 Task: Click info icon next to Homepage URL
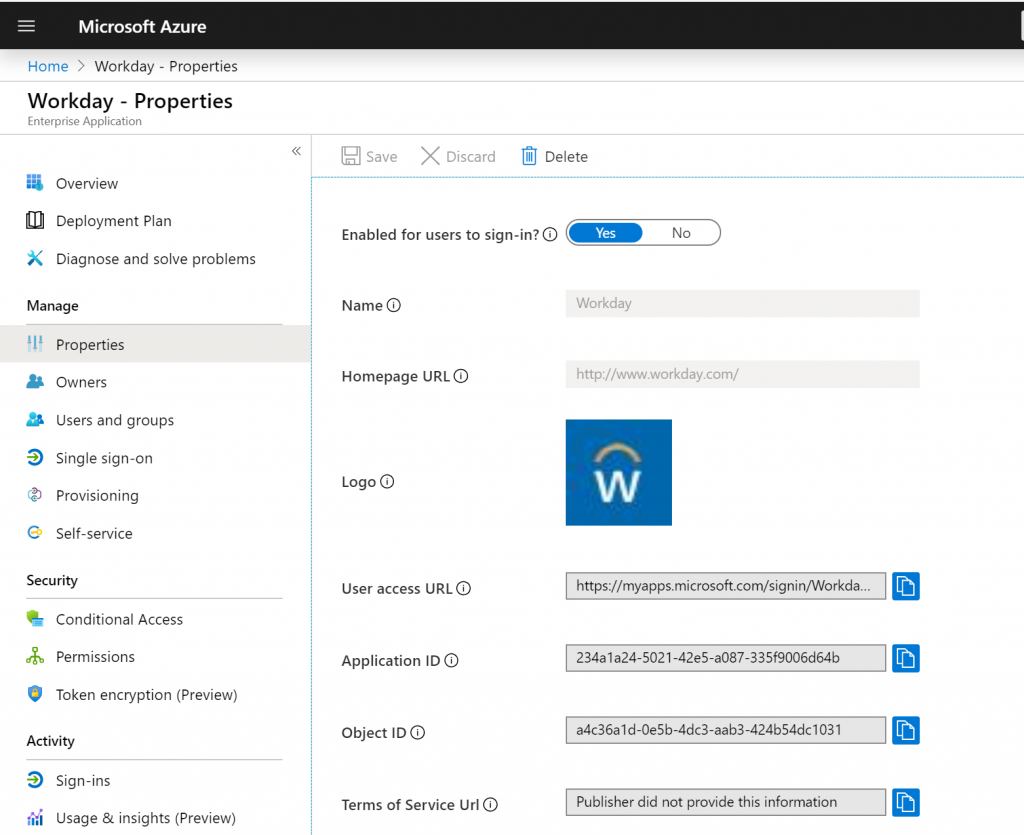tap(461, 377)
